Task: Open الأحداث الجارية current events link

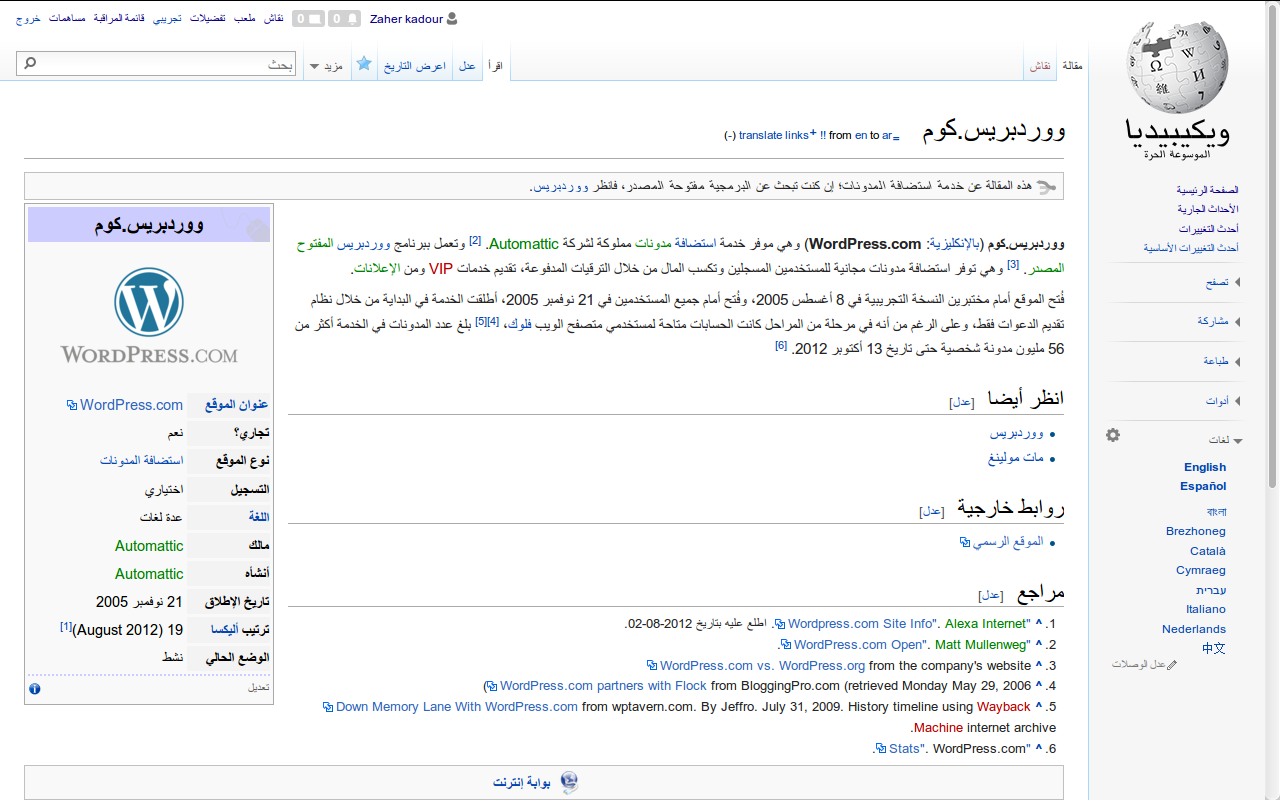Action: tap(1209, 209)
